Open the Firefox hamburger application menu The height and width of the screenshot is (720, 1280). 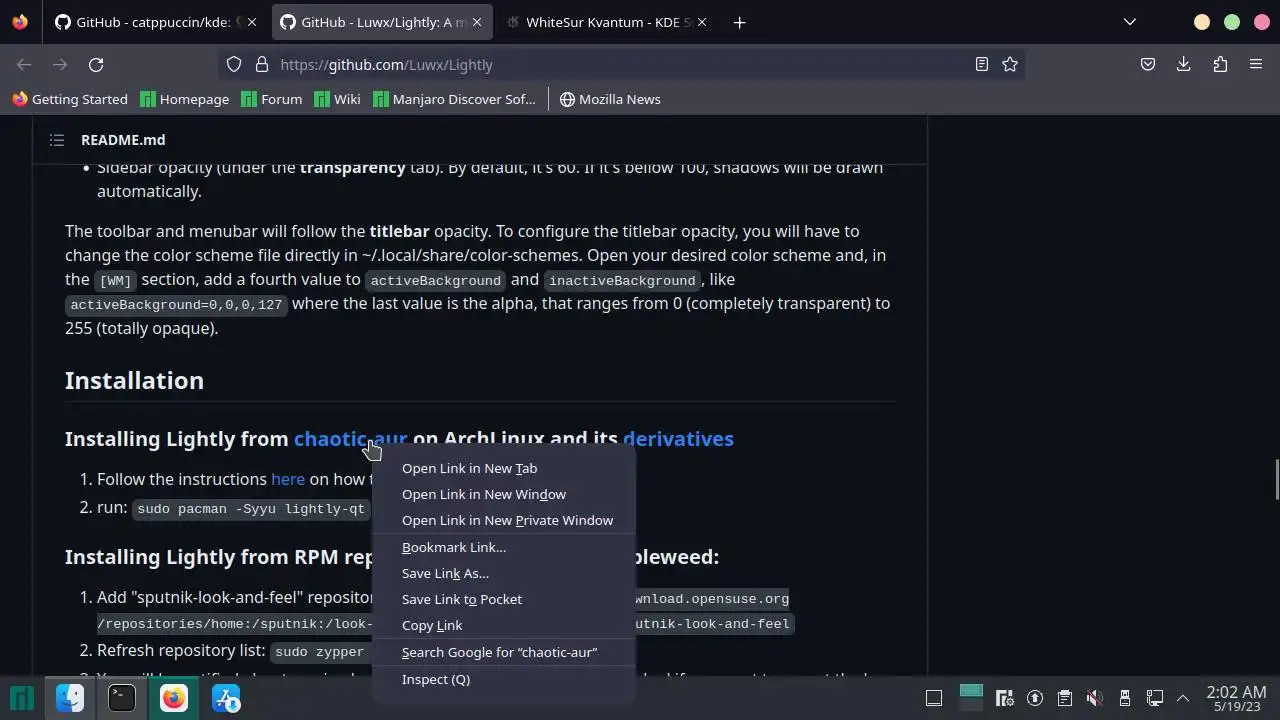(1256, 64)
